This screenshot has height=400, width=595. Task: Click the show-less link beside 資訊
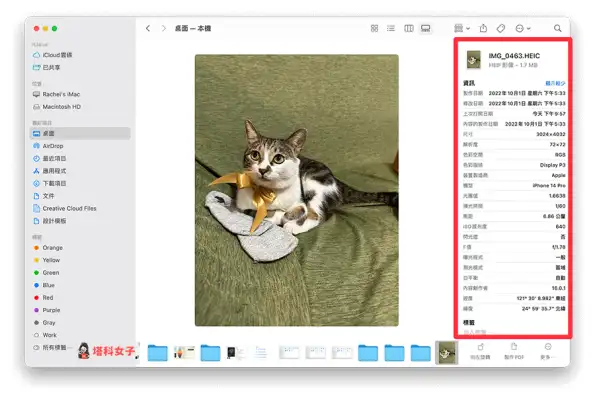[x=555, y=83]
